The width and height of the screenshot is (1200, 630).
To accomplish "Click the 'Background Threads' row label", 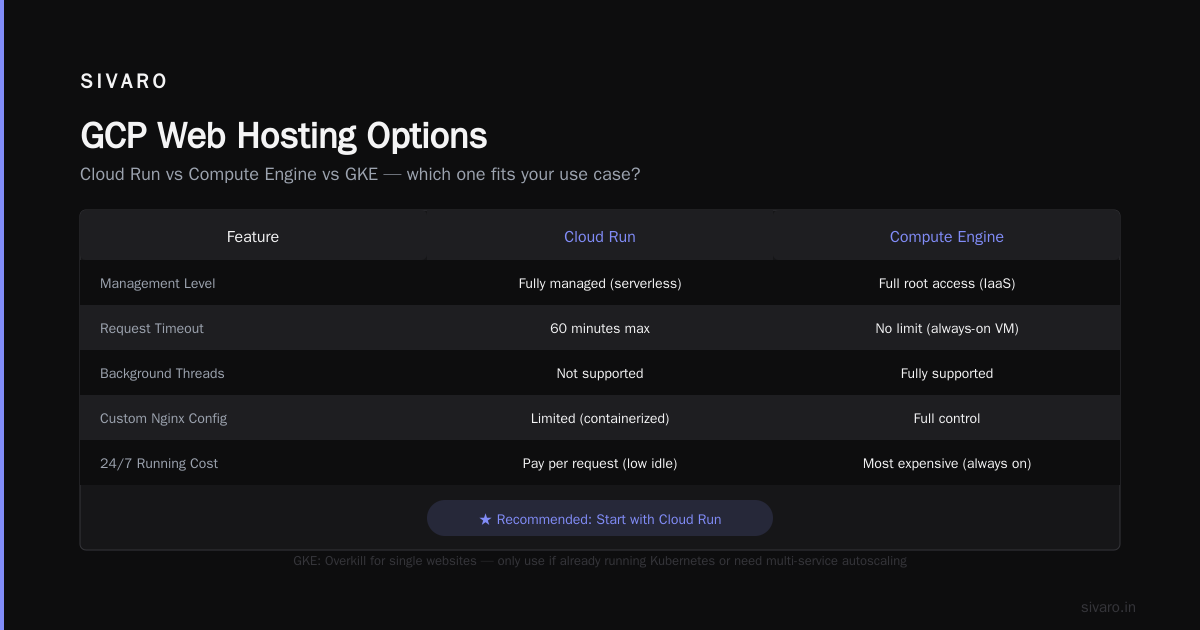I will (162, 373).
